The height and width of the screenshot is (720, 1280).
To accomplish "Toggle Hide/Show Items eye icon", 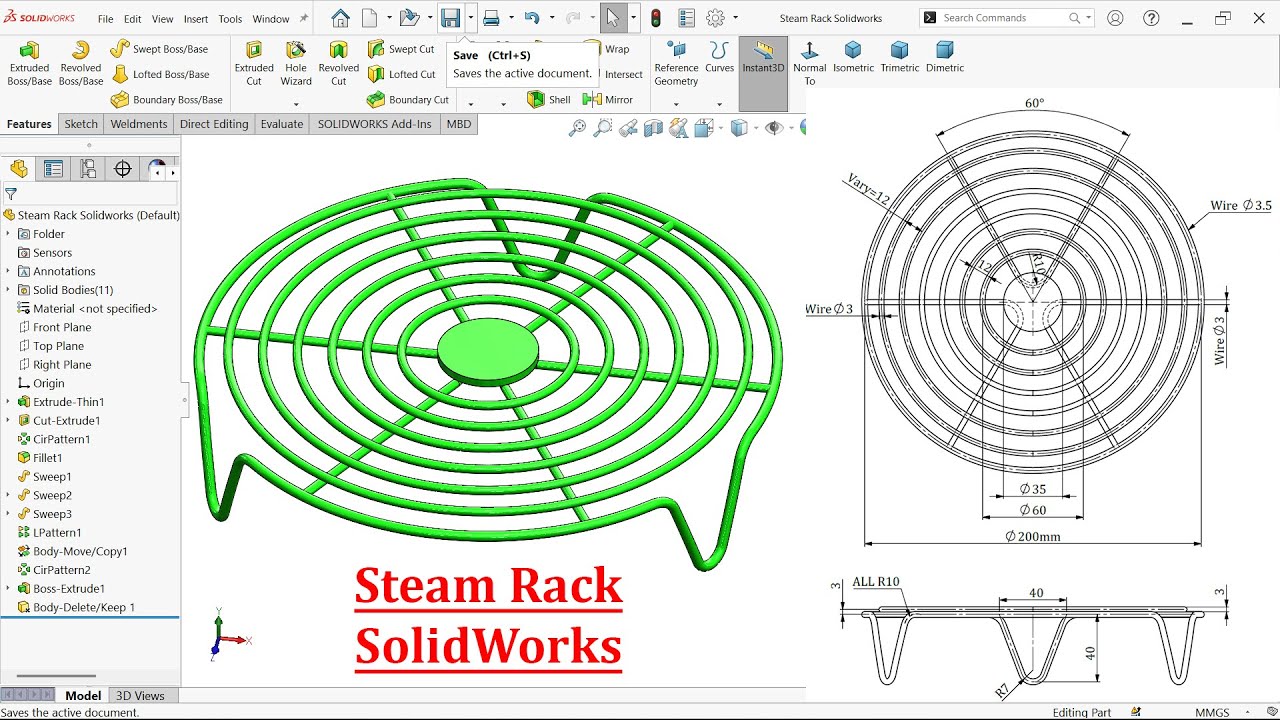I will click(x=773, y=128).
